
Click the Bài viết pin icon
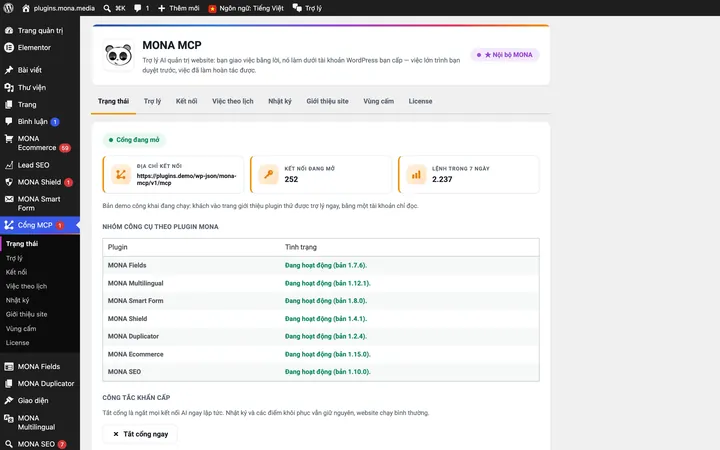click(x=9, y=70)
